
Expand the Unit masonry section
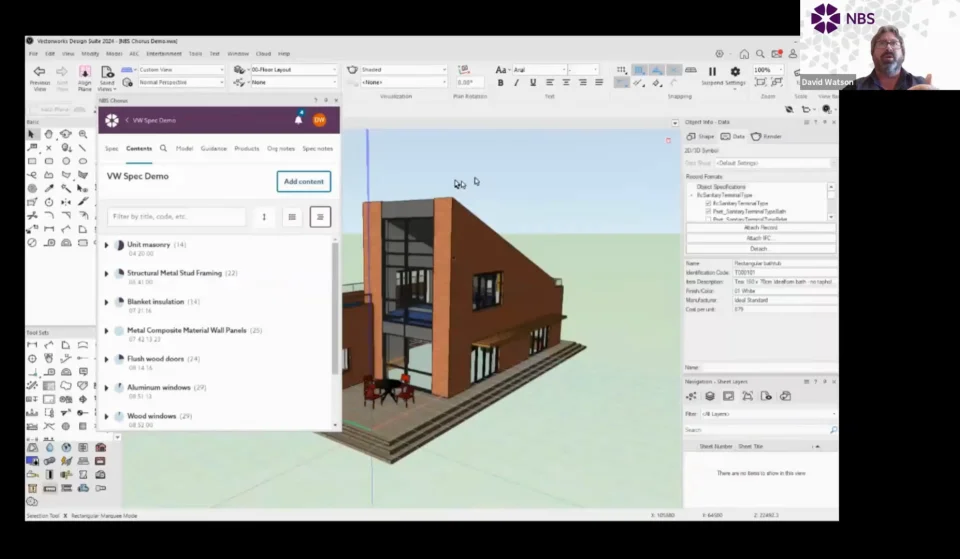[107, 245]
